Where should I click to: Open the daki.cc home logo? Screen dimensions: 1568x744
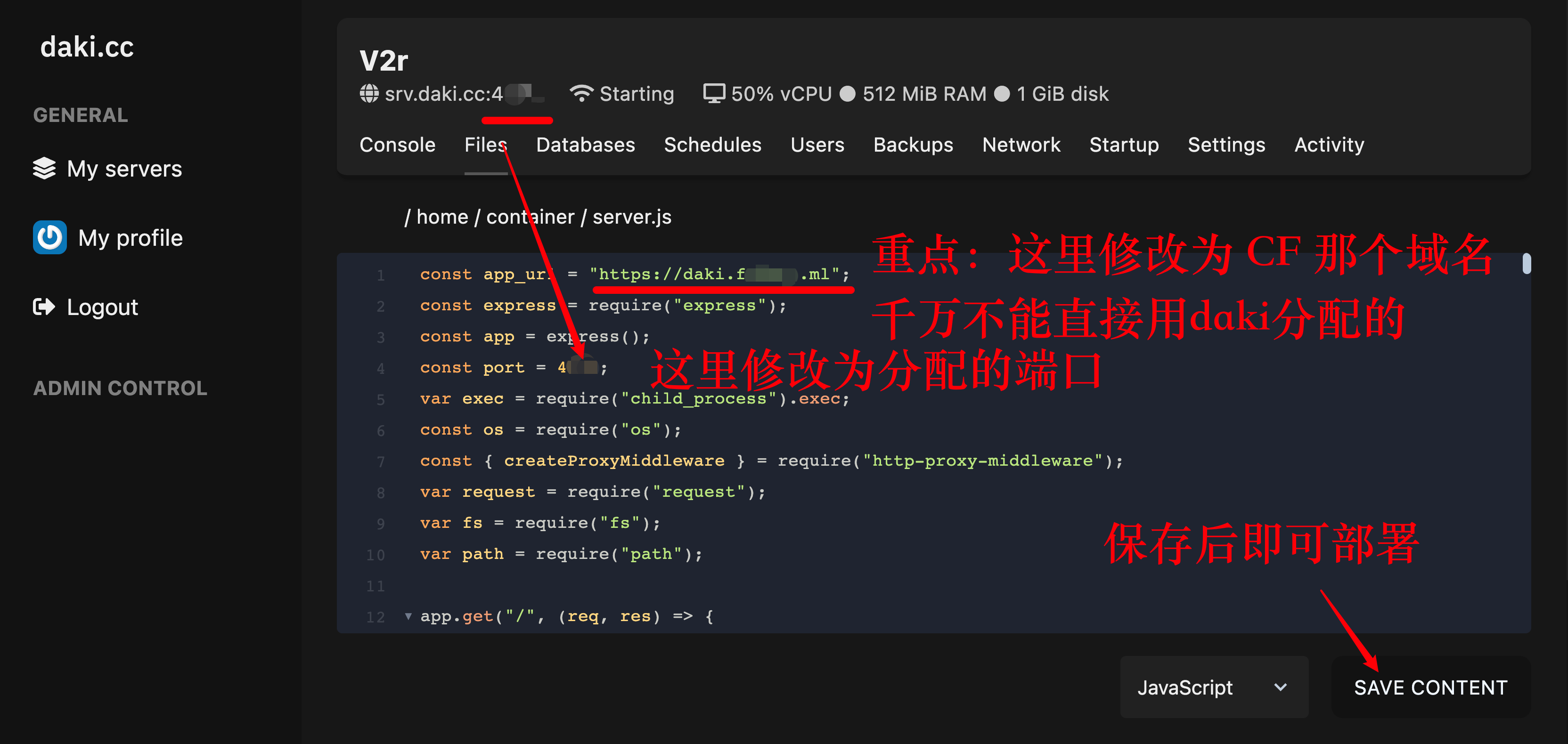point(87,47)
